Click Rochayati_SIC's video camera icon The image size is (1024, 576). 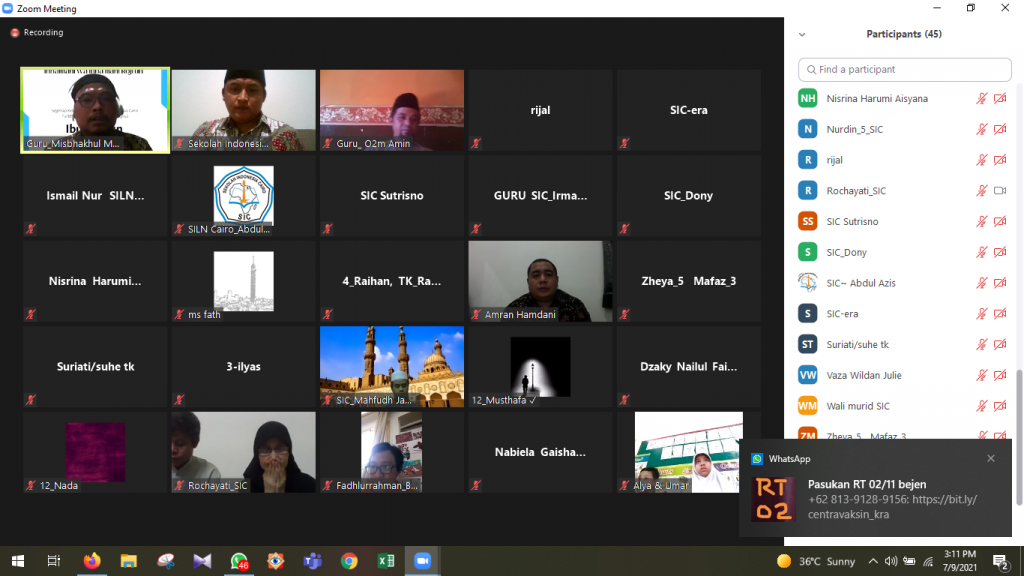pyautogui.click(x=999, y=191)
